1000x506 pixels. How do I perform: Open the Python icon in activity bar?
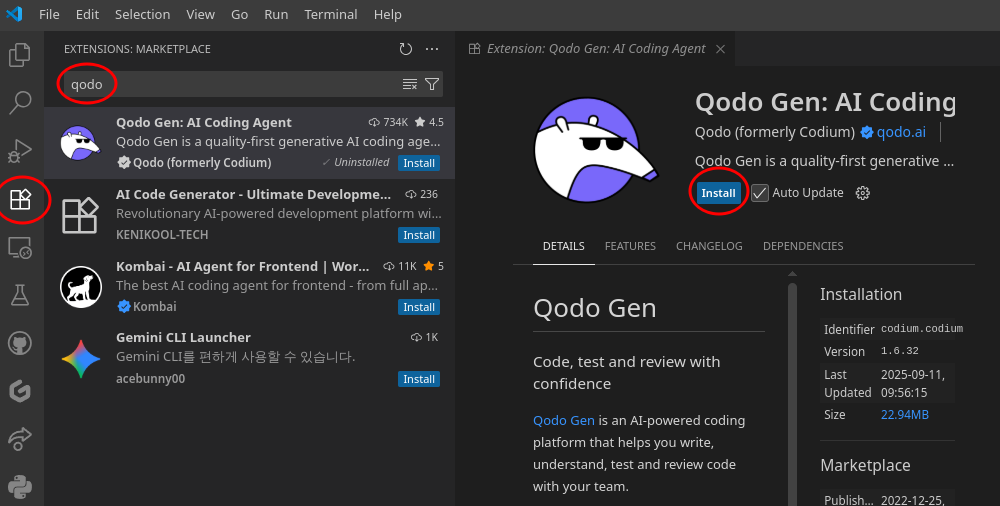tap(20, 487)
